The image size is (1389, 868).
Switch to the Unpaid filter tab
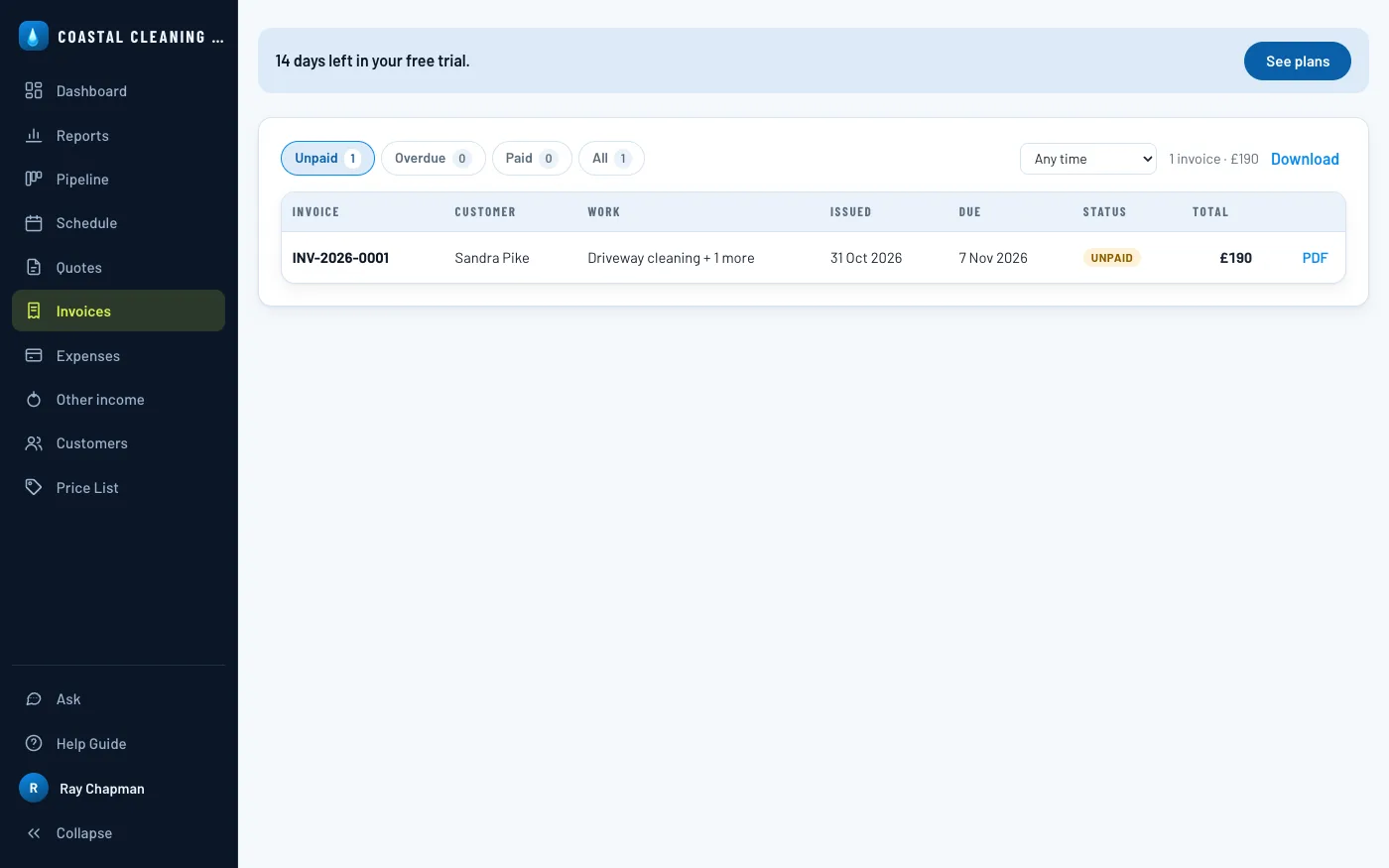(x=327, y=159)
